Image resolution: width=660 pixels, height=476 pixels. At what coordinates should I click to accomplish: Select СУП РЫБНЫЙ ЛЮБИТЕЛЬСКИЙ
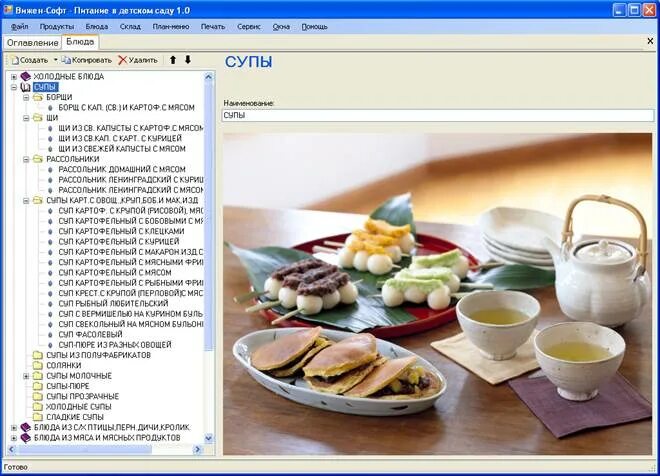(x=113, y=303)
